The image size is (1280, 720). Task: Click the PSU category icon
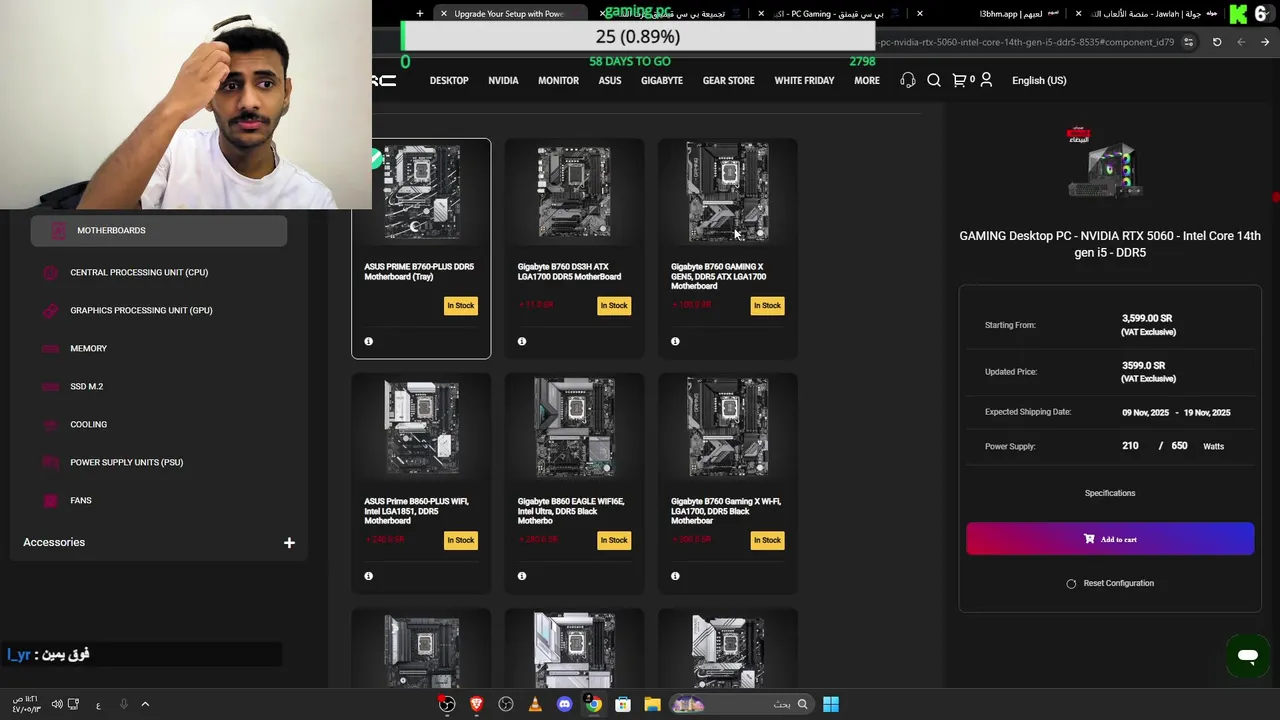pyautogui.click(x=50, y=463)
